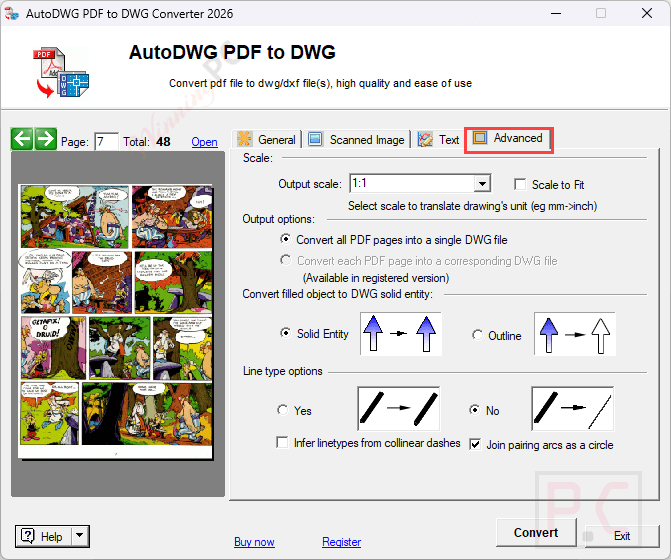The image size is (671, 560).
Task: Select the Advanced tab
Action: tap(508, 138)
